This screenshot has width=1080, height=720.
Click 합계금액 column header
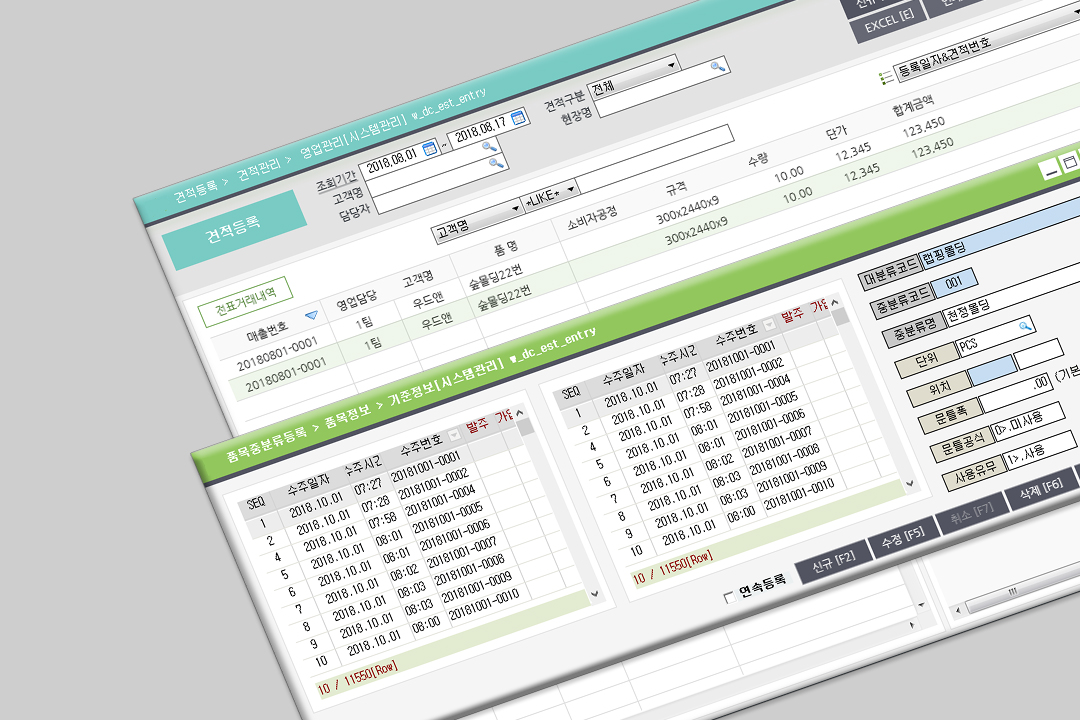click(913, 107)
